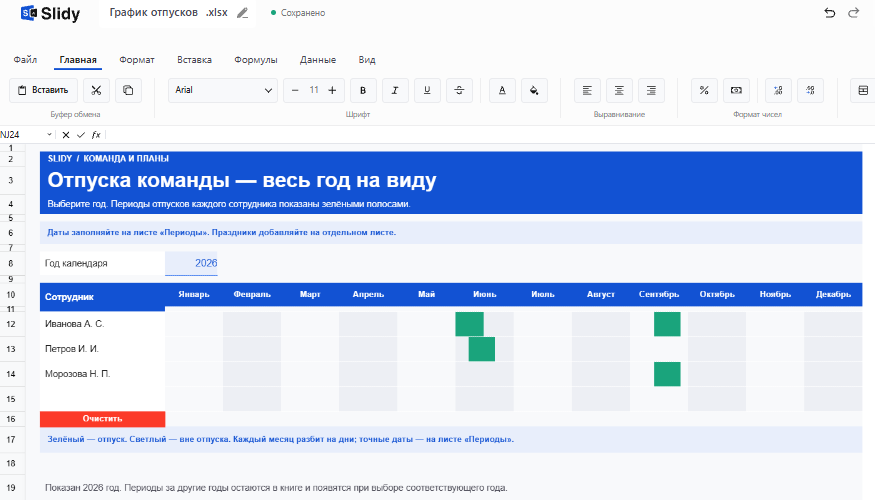The image size is (875, 500).
Task: Redo the last undone action
Action: click(853, 13)
